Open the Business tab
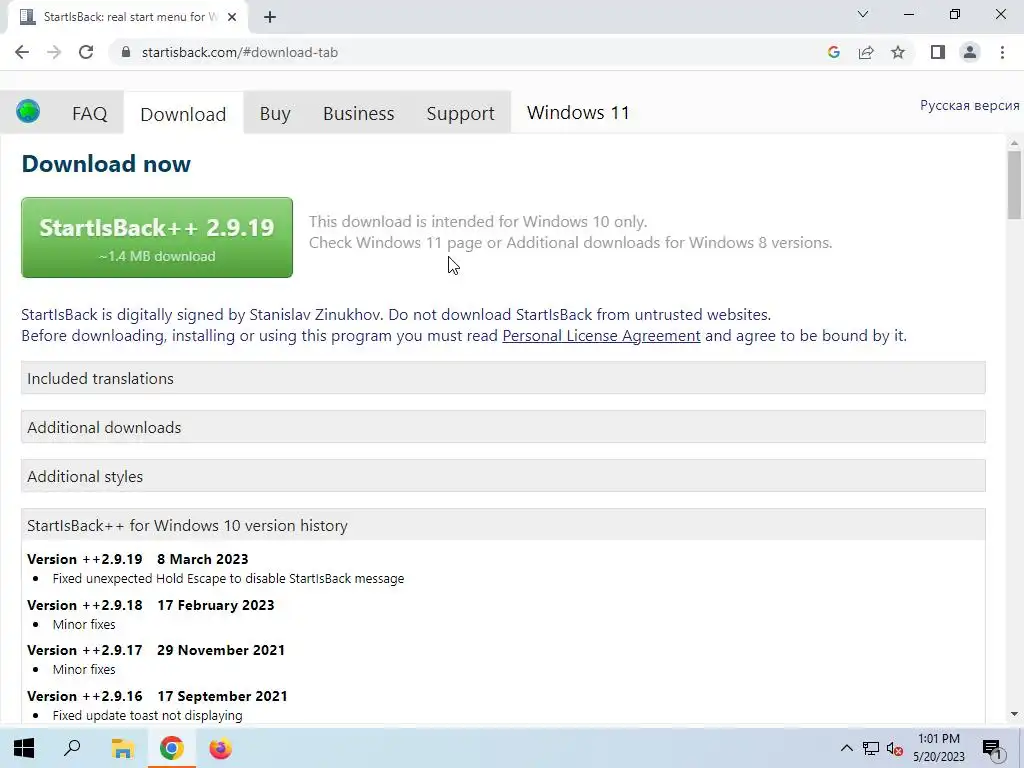The width and height of the screenshot is (1024, 768). tap(359, 114)
